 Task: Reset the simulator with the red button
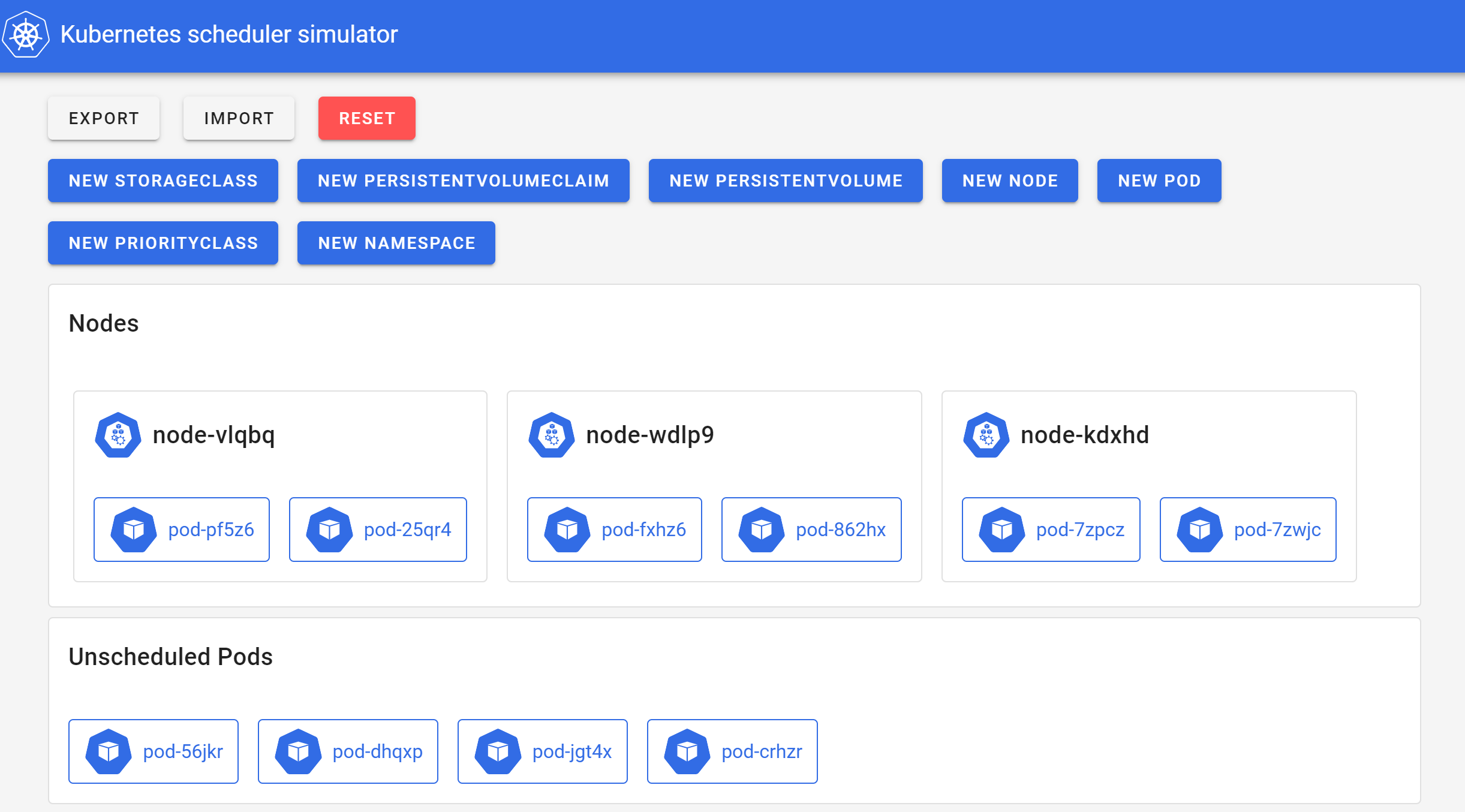tap(367, 118)
